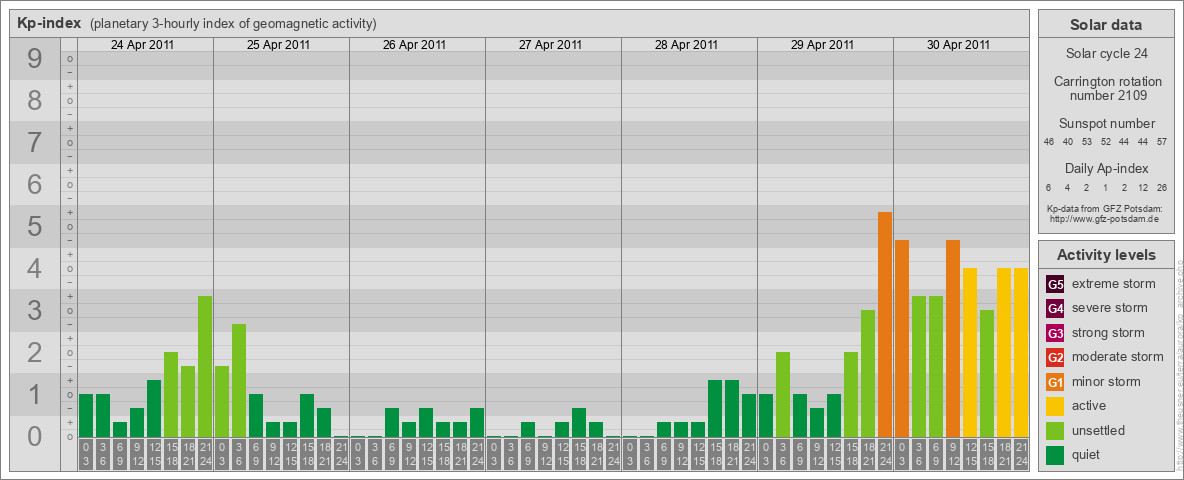Click the orange bar for 30 Apr 9-12

tap(953, 338)
